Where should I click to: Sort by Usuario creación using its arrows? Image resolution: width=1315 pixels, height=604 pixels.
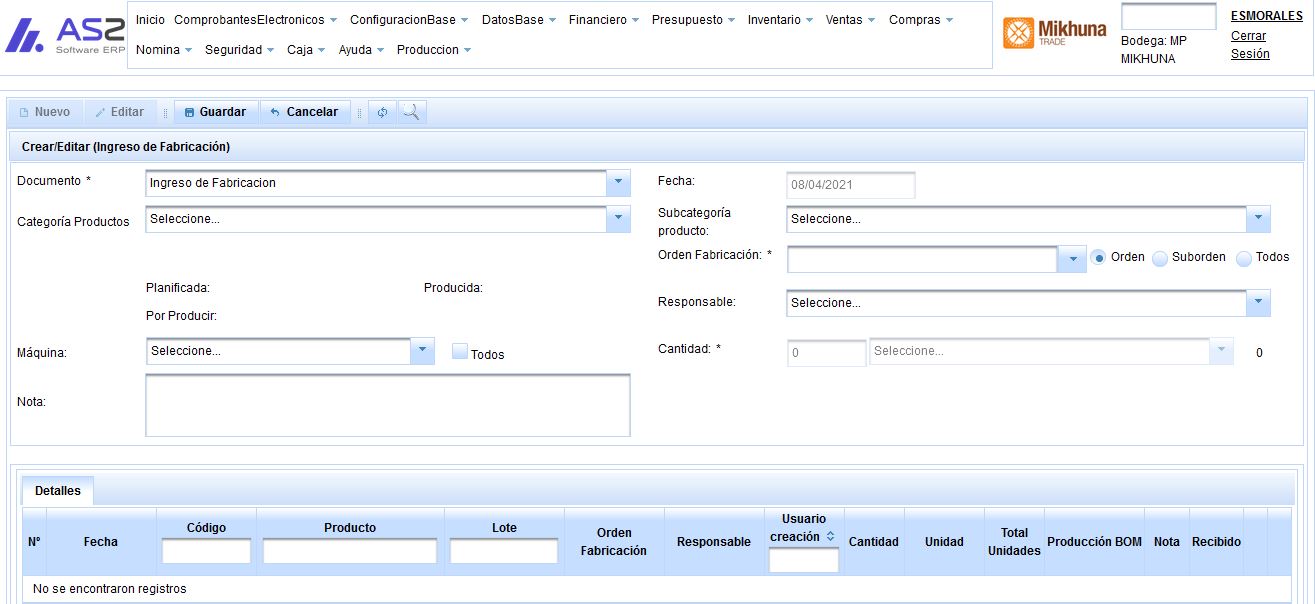[x=829, y=534]
